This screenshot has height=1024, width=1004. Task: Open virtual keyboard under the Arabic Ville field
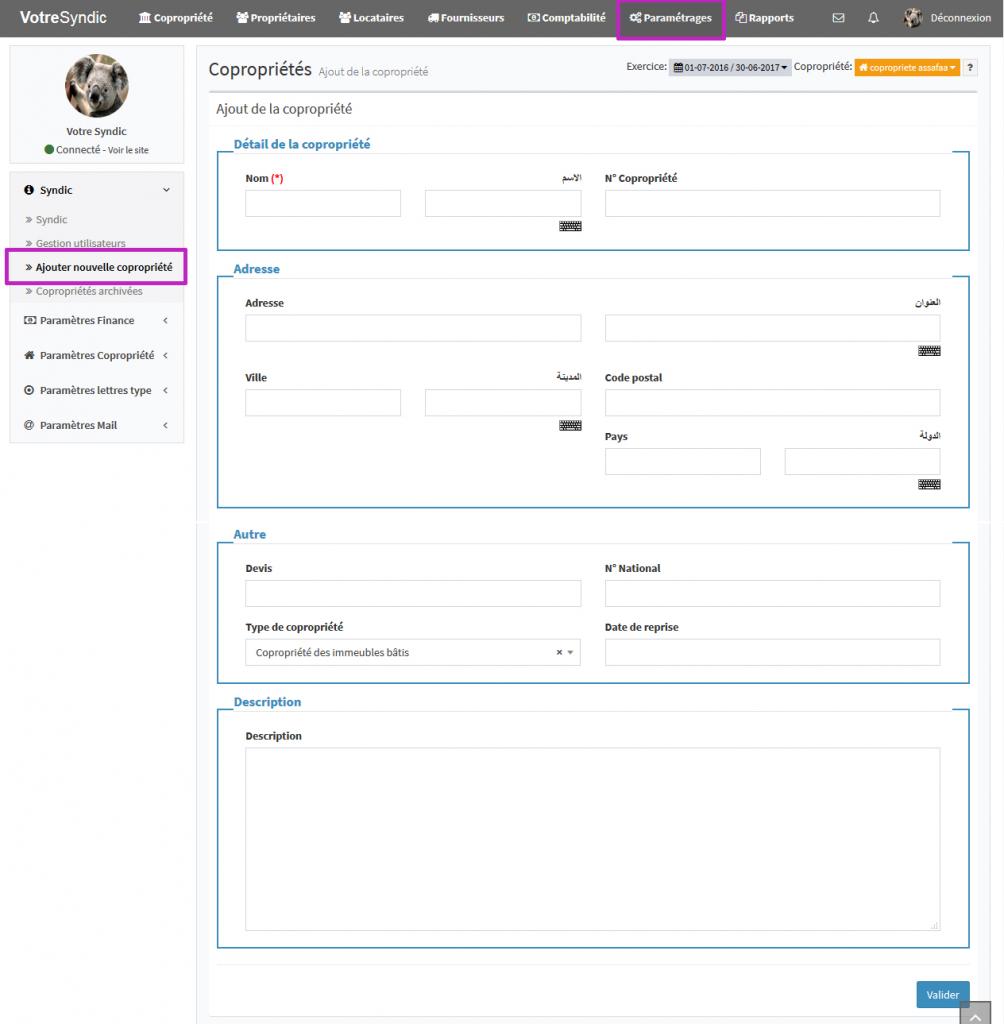pos(570,425)
